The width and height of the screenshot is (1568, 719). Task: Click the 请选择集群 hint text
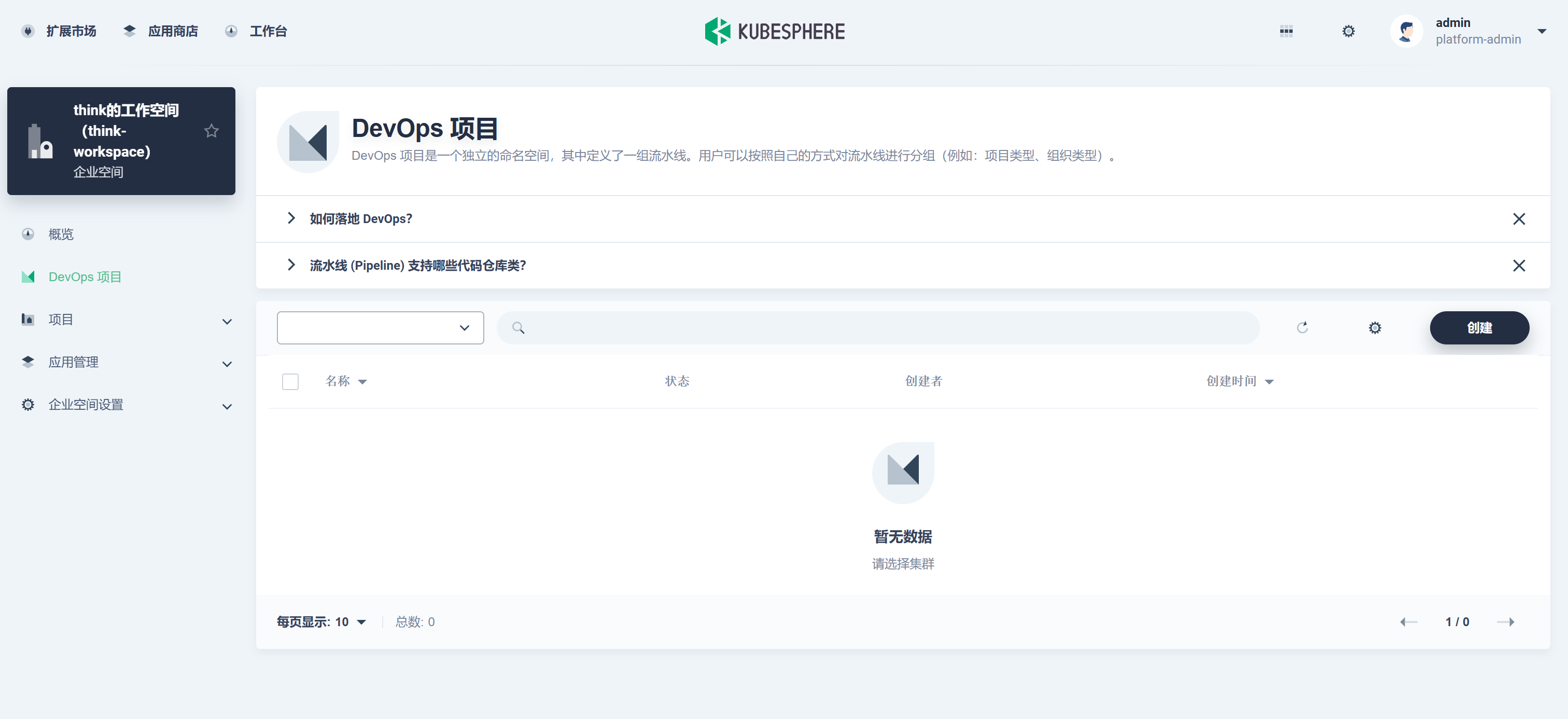click(x=903, y=564)
